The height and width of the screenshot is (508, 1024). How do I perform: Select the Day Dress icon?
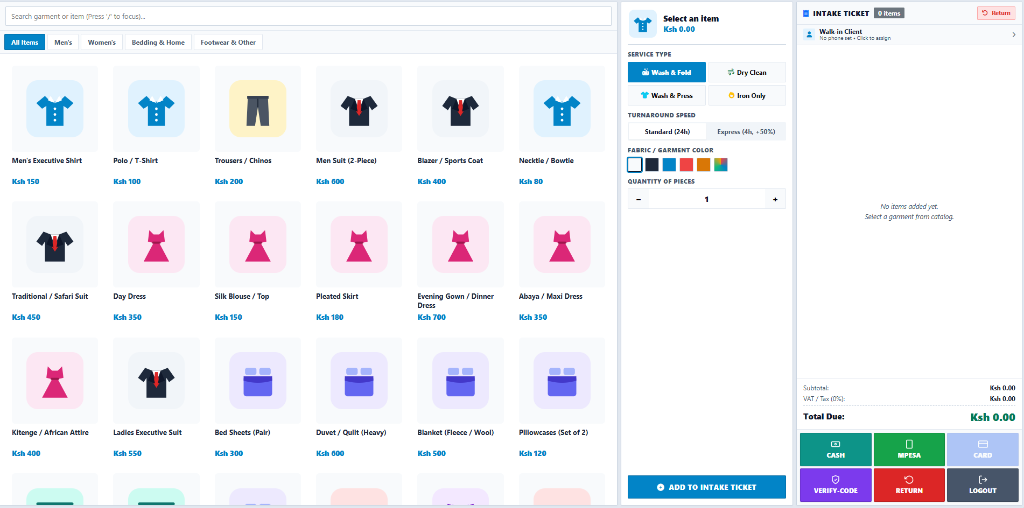click(x=156, y=244)
